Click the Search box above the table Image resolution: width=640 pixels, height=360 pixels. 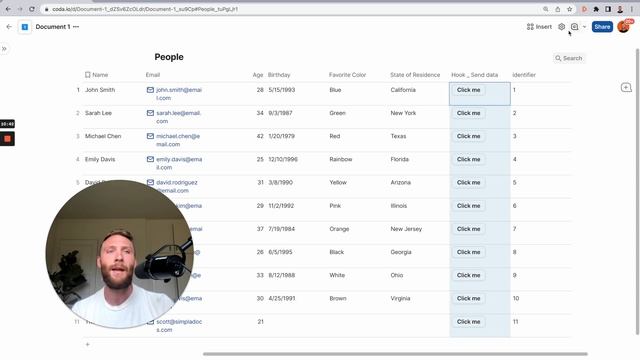(x=569, y=58)
